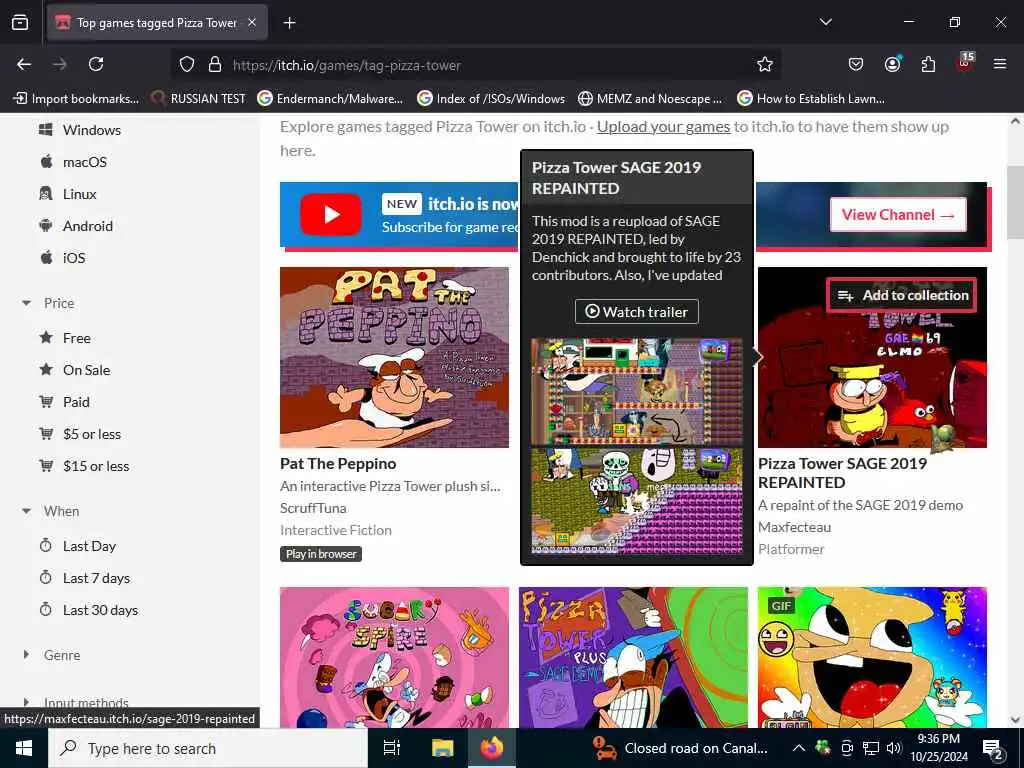The width and height of the screenshot is (1024, 768).
Task: Click the Firefox forward arrow
Action: tap(59, 64)
